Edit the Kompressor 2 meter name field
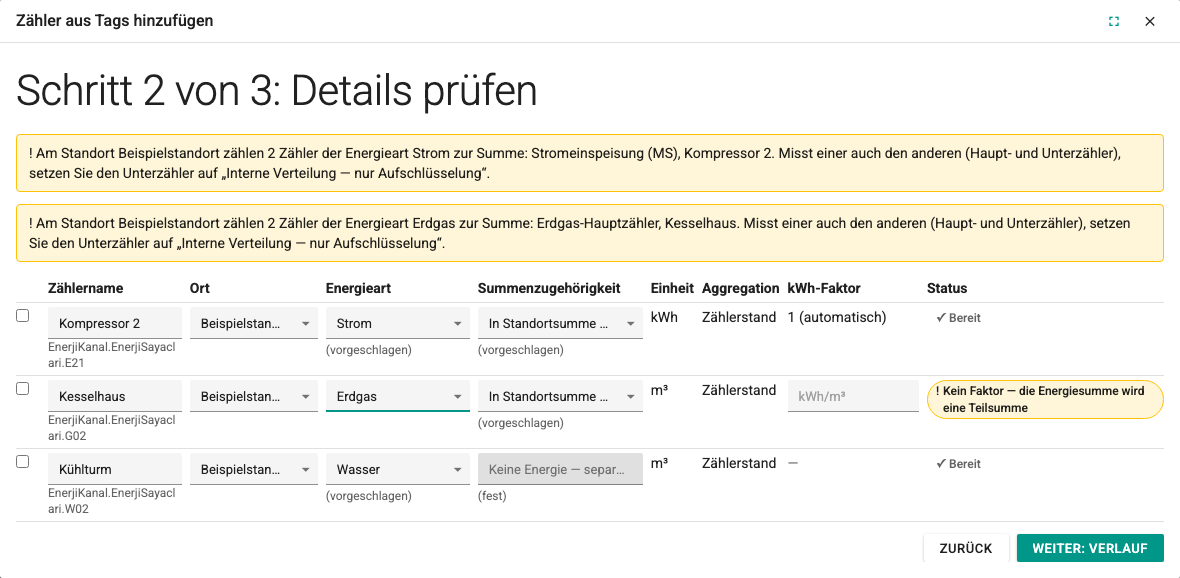 (x=115, y=323)
